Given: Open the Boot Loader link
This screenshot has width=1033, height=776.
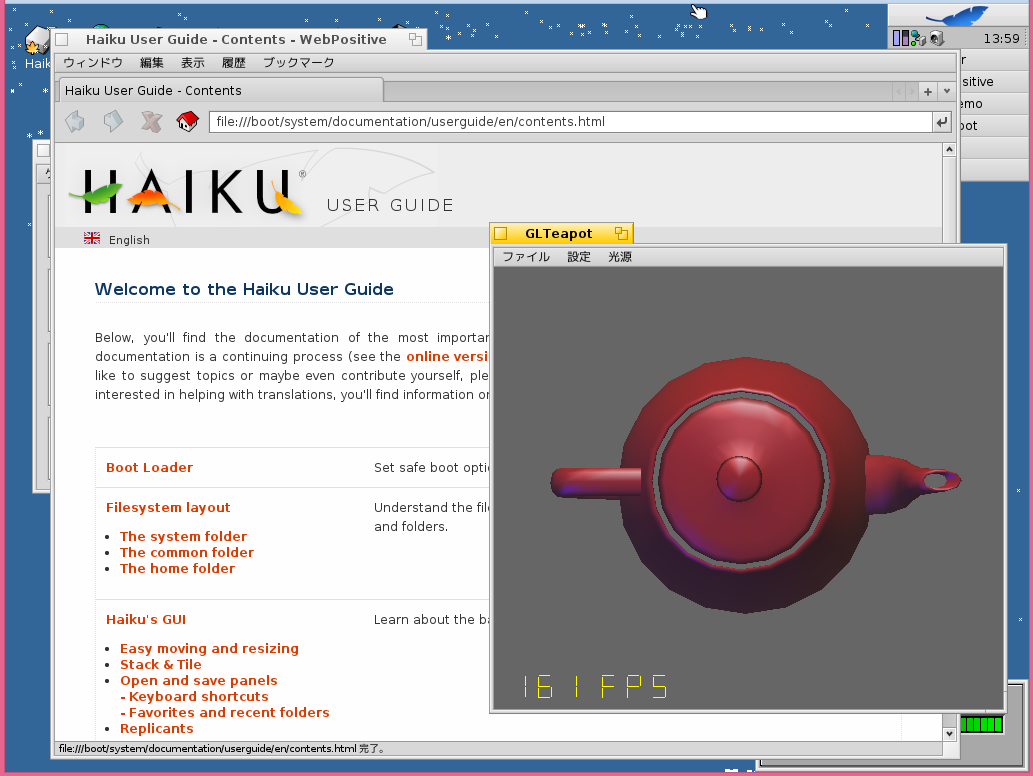Looking at the screenshot, I should (x=149, y=467).
